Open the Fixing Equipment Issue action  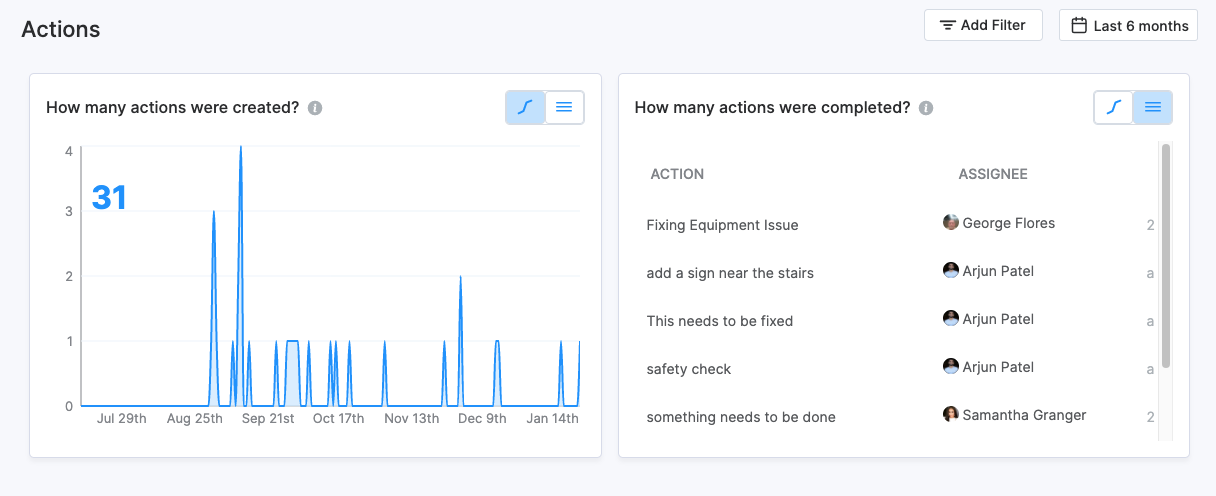(722, 225)
